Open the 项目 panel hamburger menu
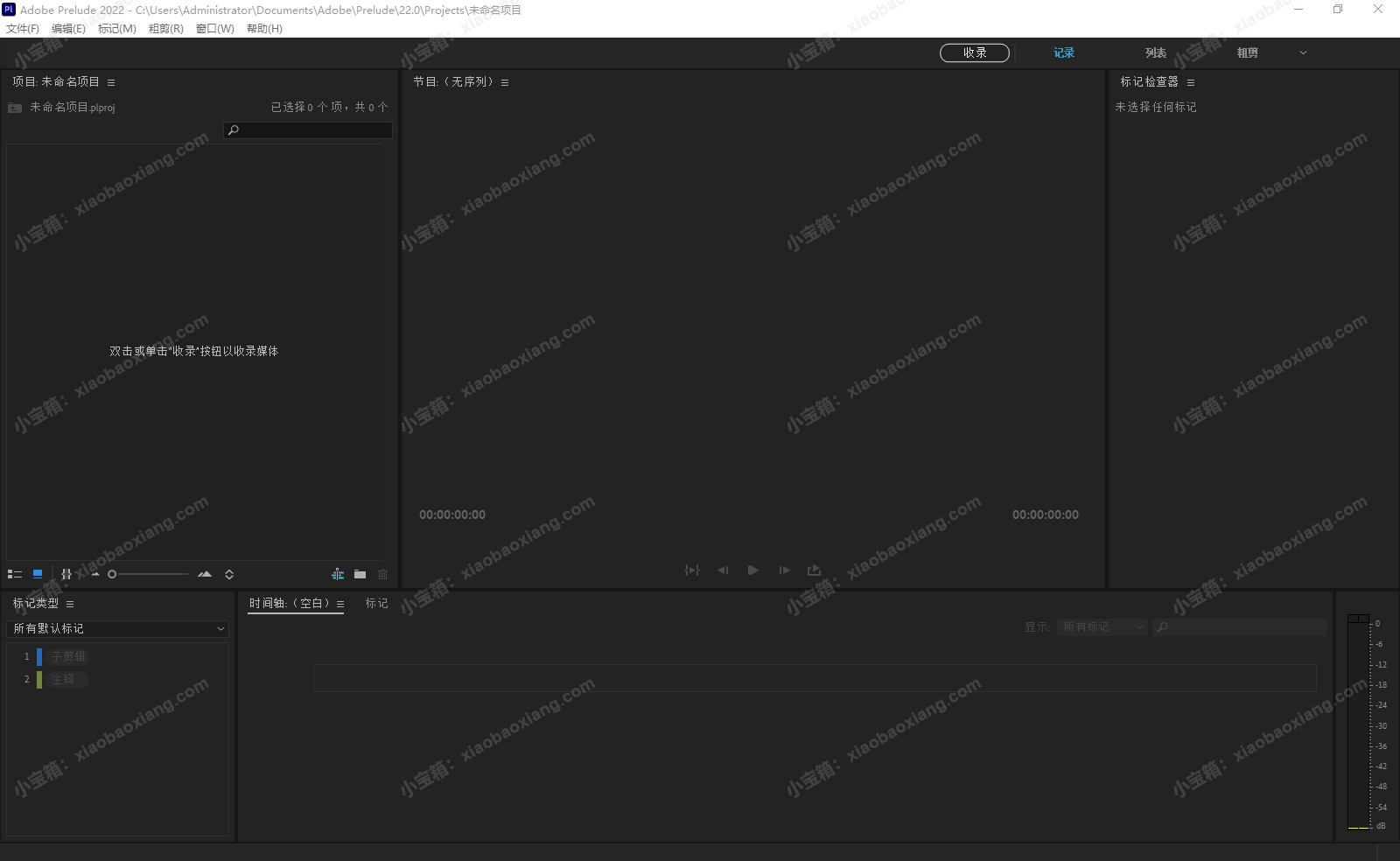The height and width of the screenshot is (861, 1400). [x=111, y=82]
